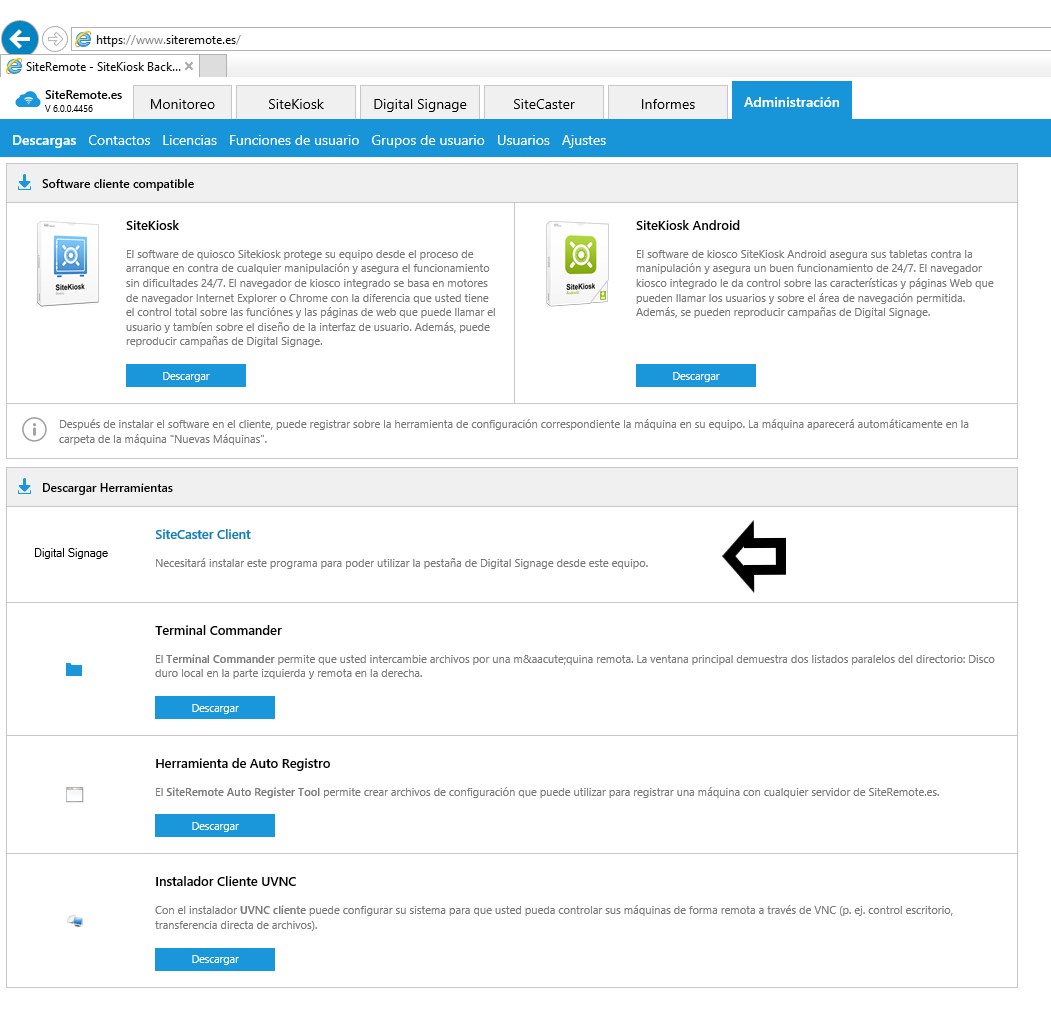Image resolution: width=1051 pixels, height=1010 pixels.
Task: Click the browser forward arrow button
Action: click(x=55, y=39)
